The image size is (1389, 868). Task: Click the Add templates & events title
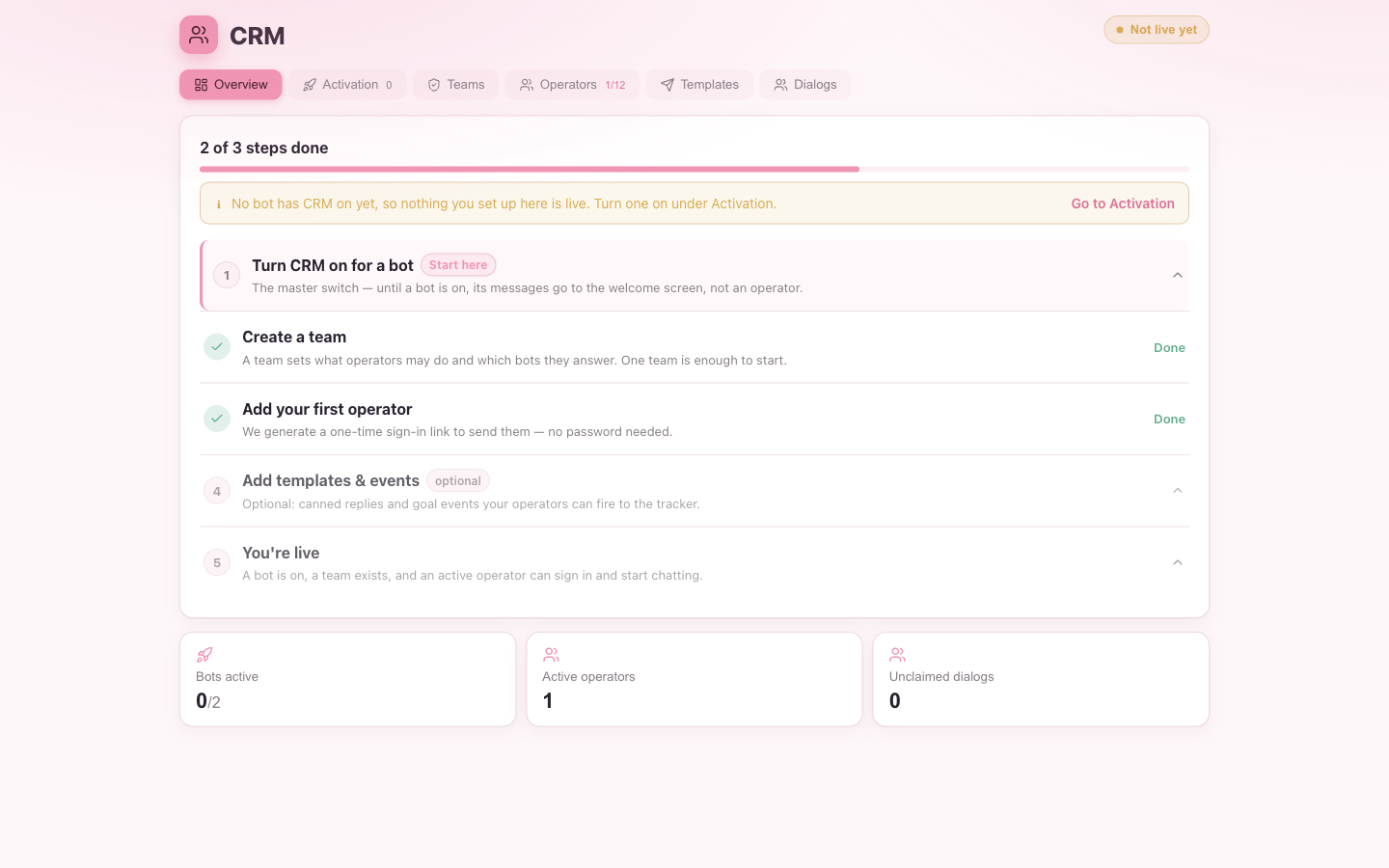pyautogui.click(x=331, y=480)
